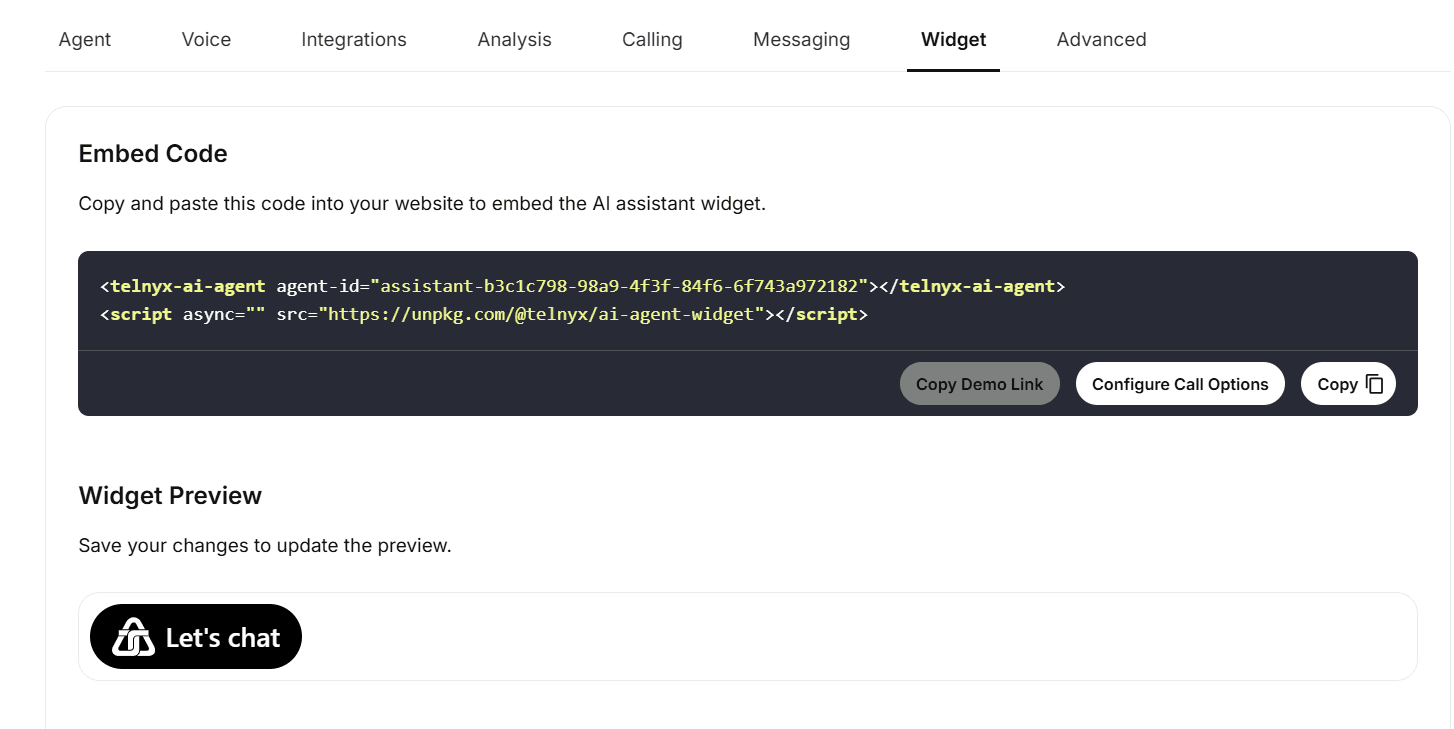Select the Integrations tab
This screenshot has width=1454, height=729.
tap(353, 39)
